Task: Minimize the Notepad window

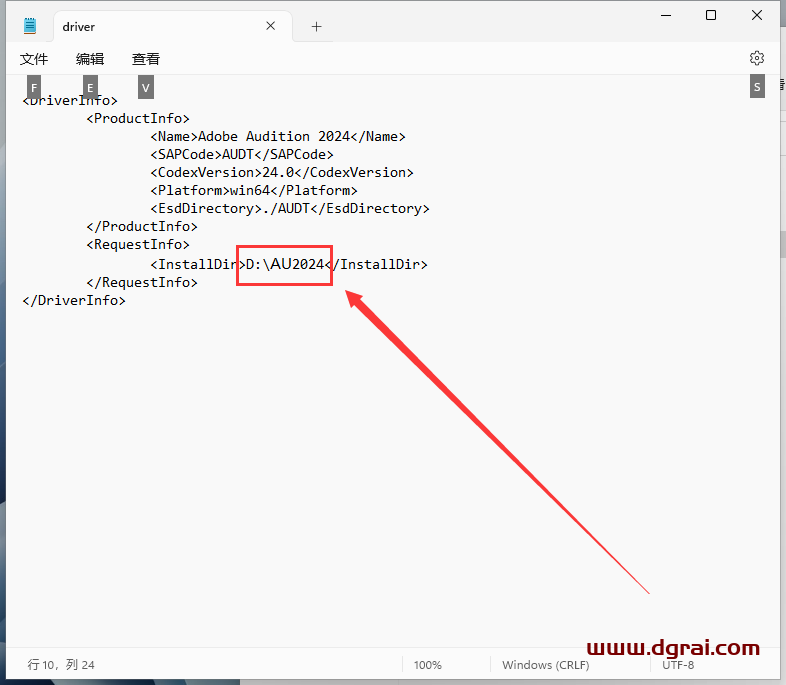Action: 666,16
